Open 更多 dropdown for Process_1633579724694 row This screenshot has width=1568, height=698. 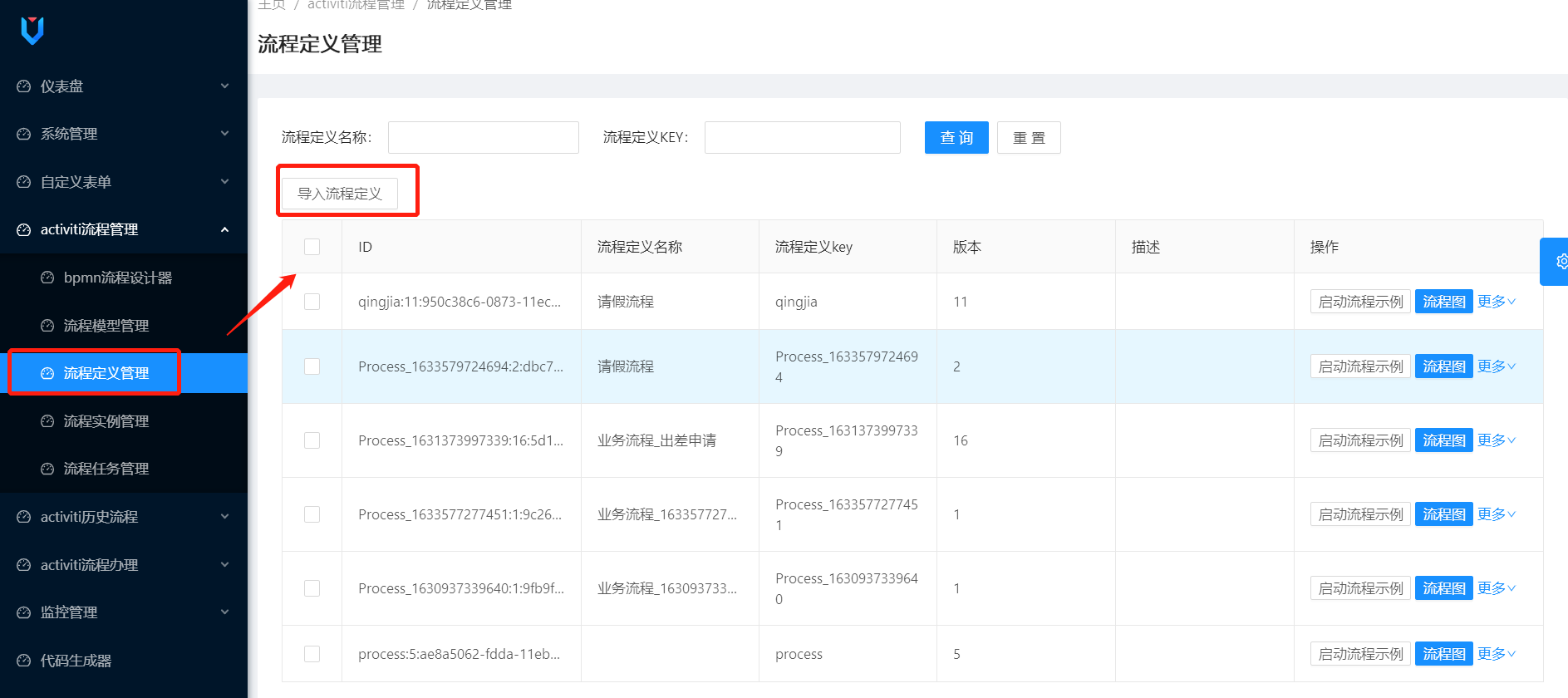(x=1497, y=366)
